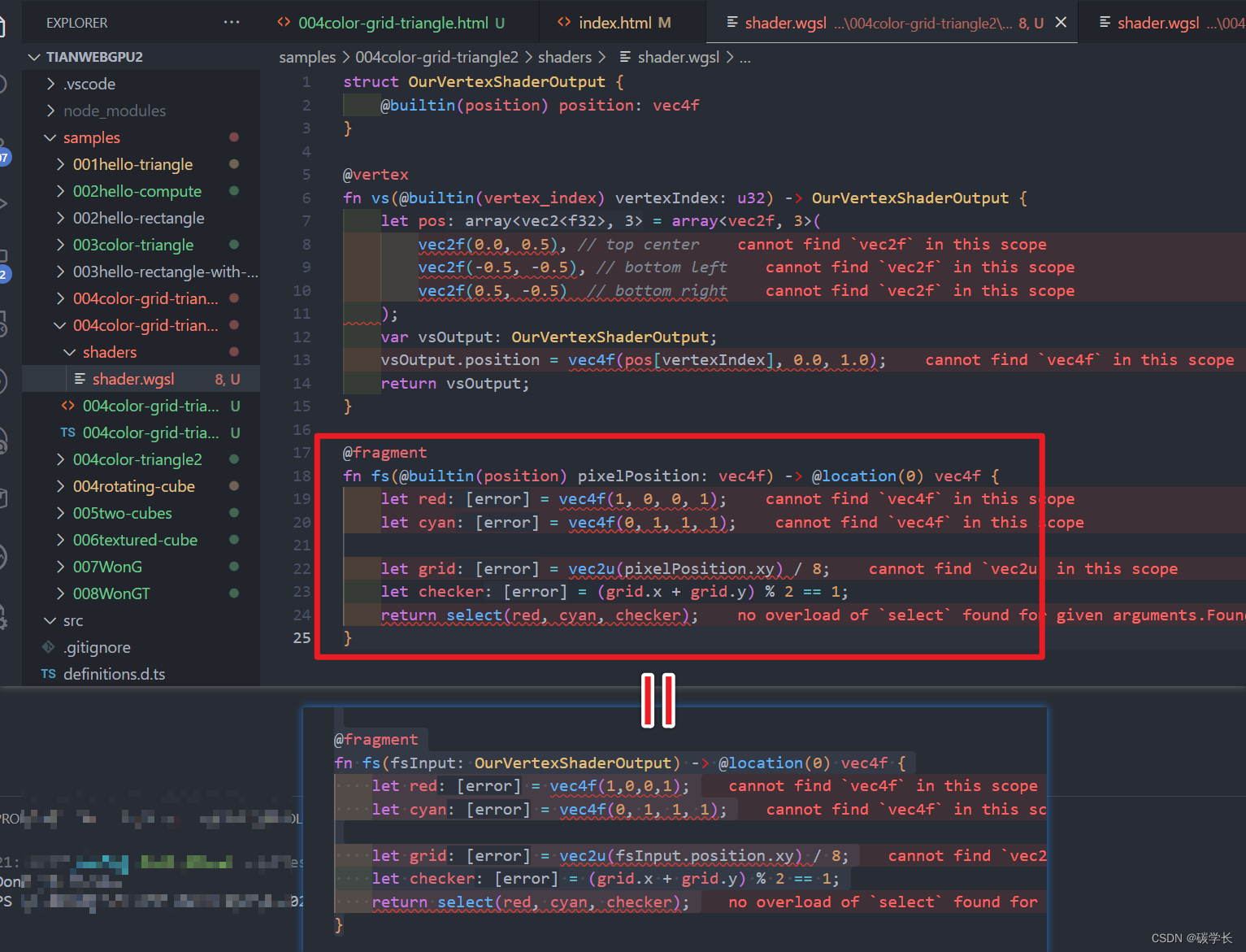Close the active shader.wgsl tab
Viewport: 1246px width, 952px height.
pyautogui.click(x=1061, y=23)
